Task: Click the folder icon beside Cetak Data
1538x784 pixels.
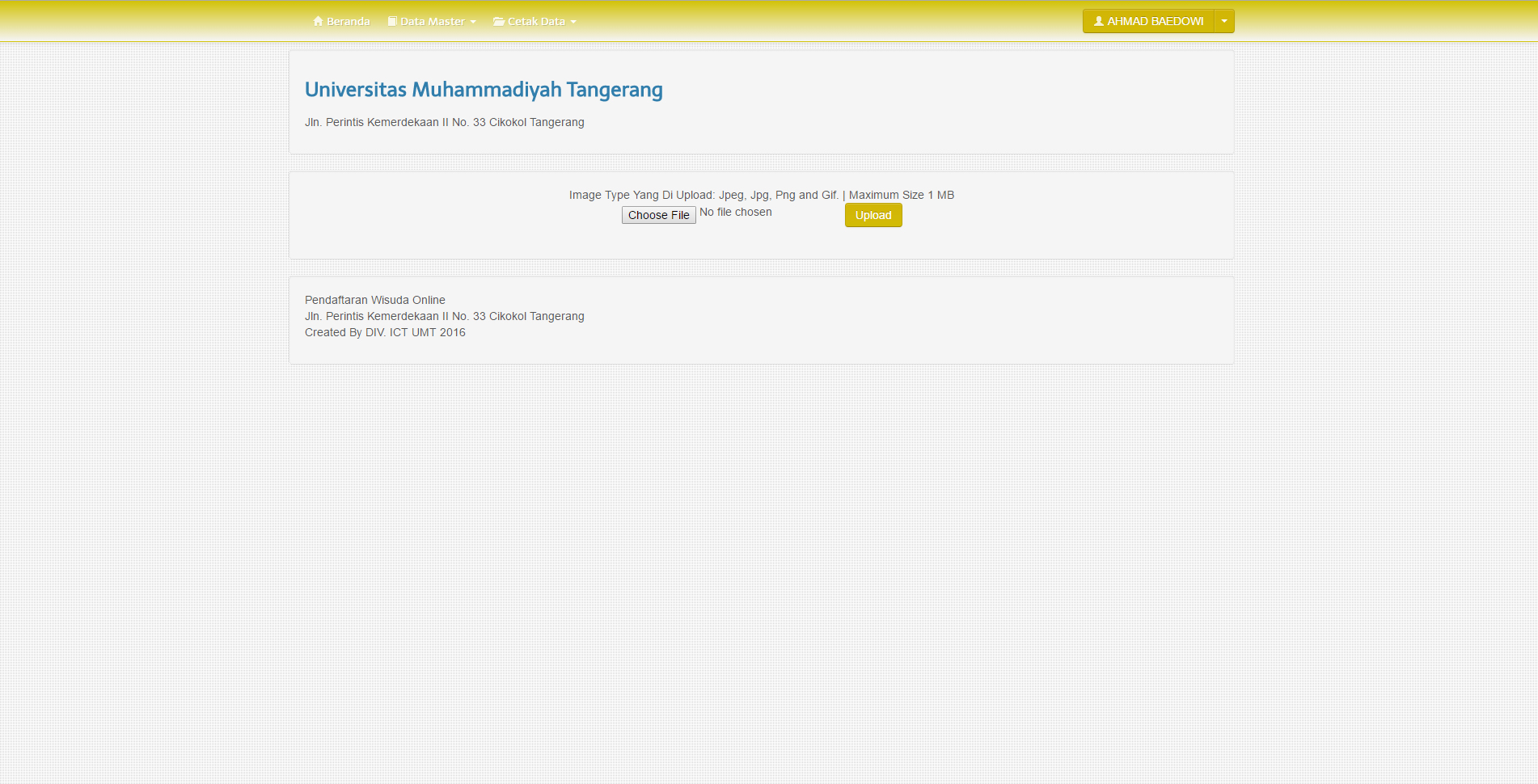Action: [499, 21]
